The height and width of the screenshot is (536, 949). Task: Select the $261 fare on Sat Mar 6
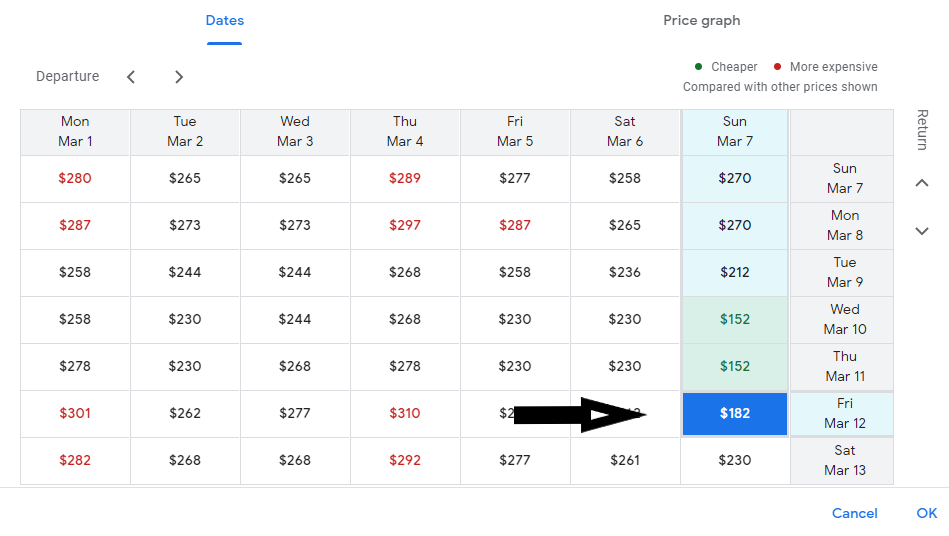pyautogui.click(x=625, y=460)
